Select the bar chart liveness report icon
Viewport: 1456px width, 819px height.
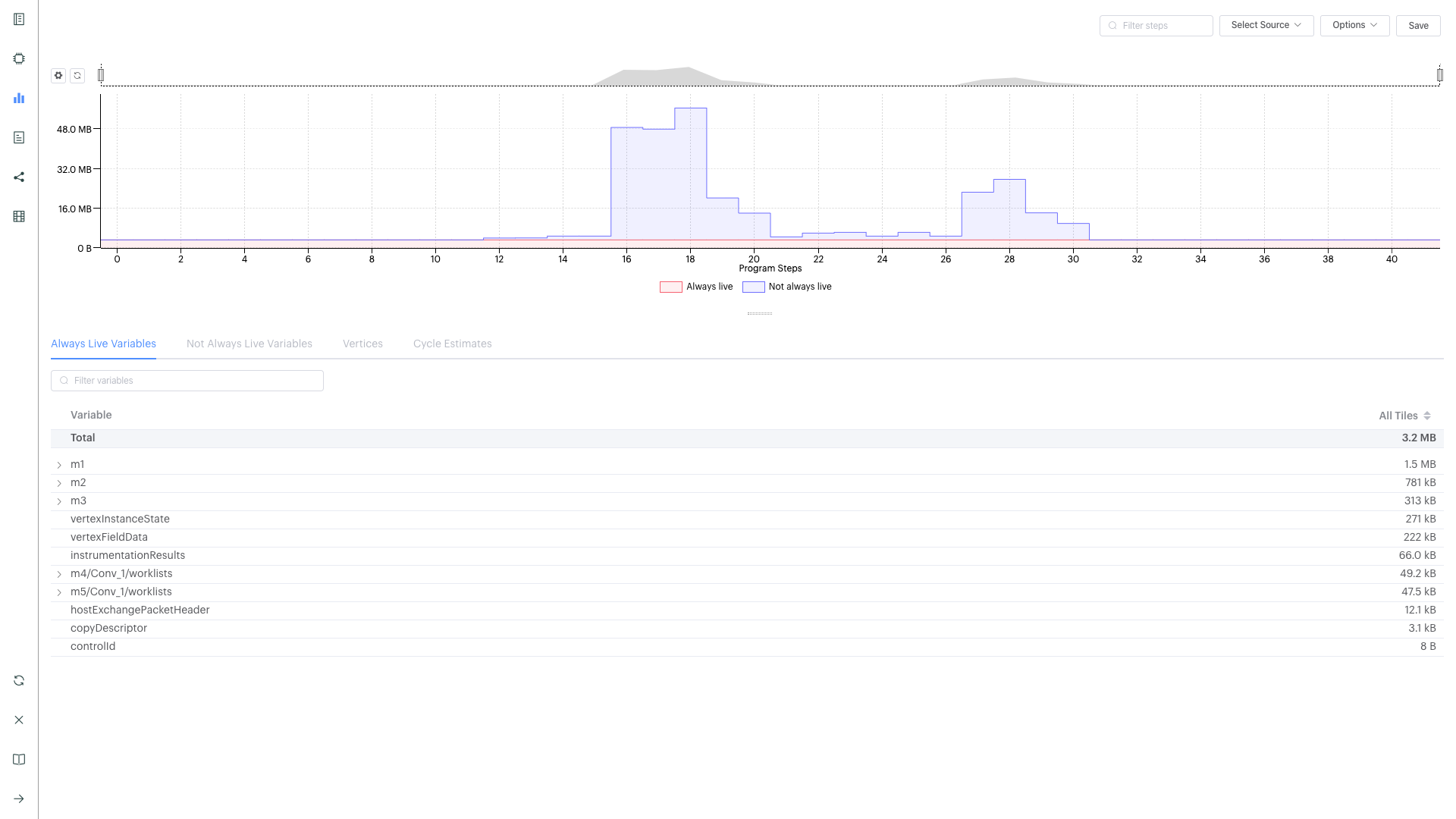click(x=19, y=98)
